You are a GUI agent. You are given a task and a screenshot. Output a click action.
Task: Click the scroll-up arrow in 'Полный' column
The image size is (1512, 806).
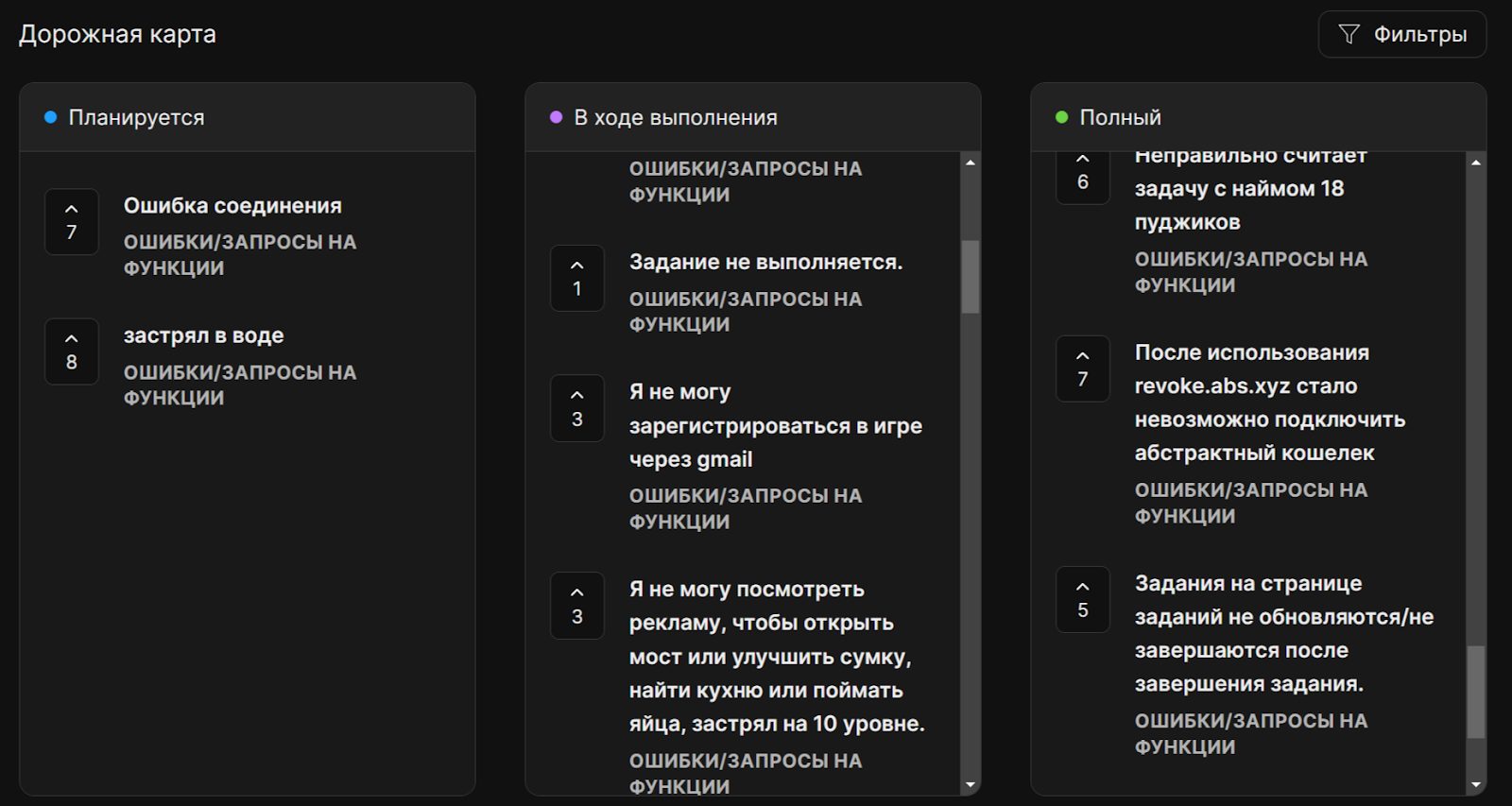tap(1476, 163)
